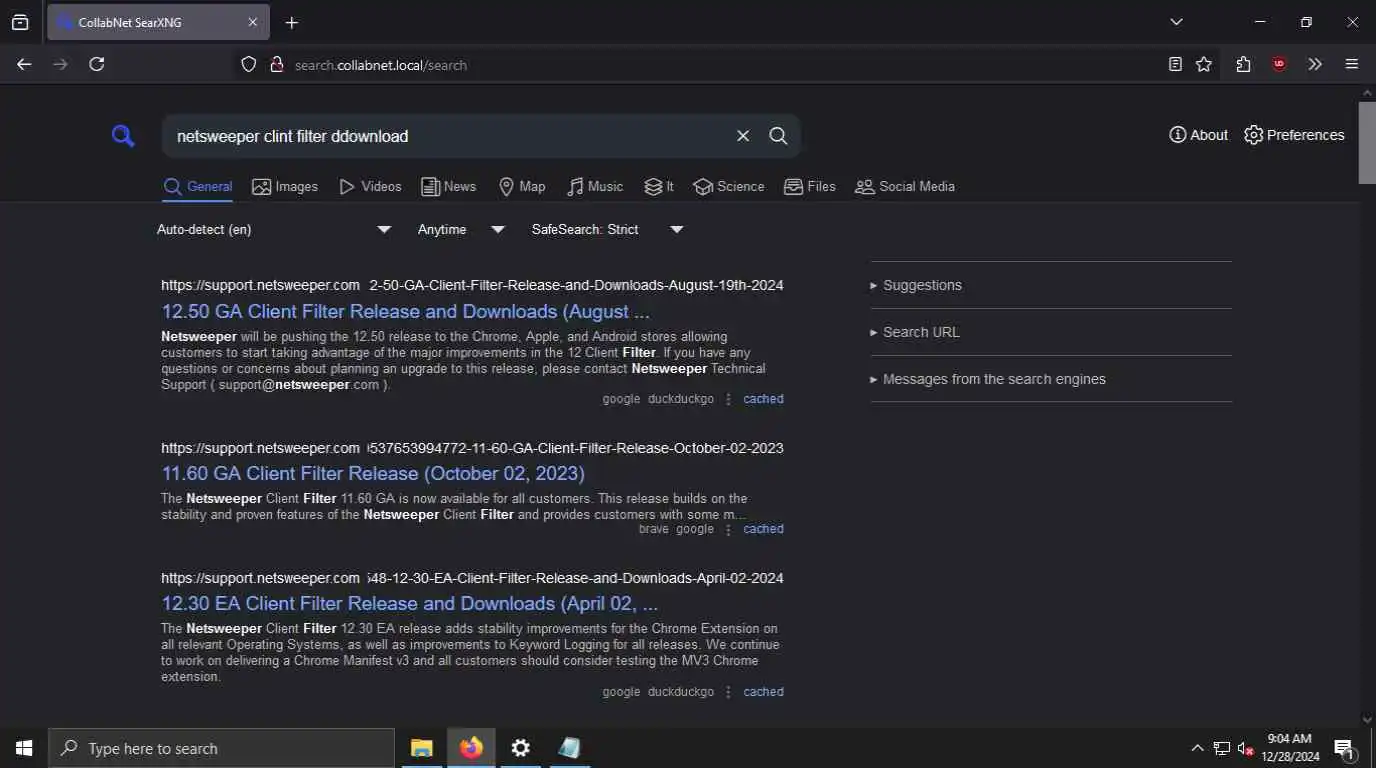Open the Auto-detect (en) language dropdown
This screenshot has height=768, width=1376.
click(274, 230)
